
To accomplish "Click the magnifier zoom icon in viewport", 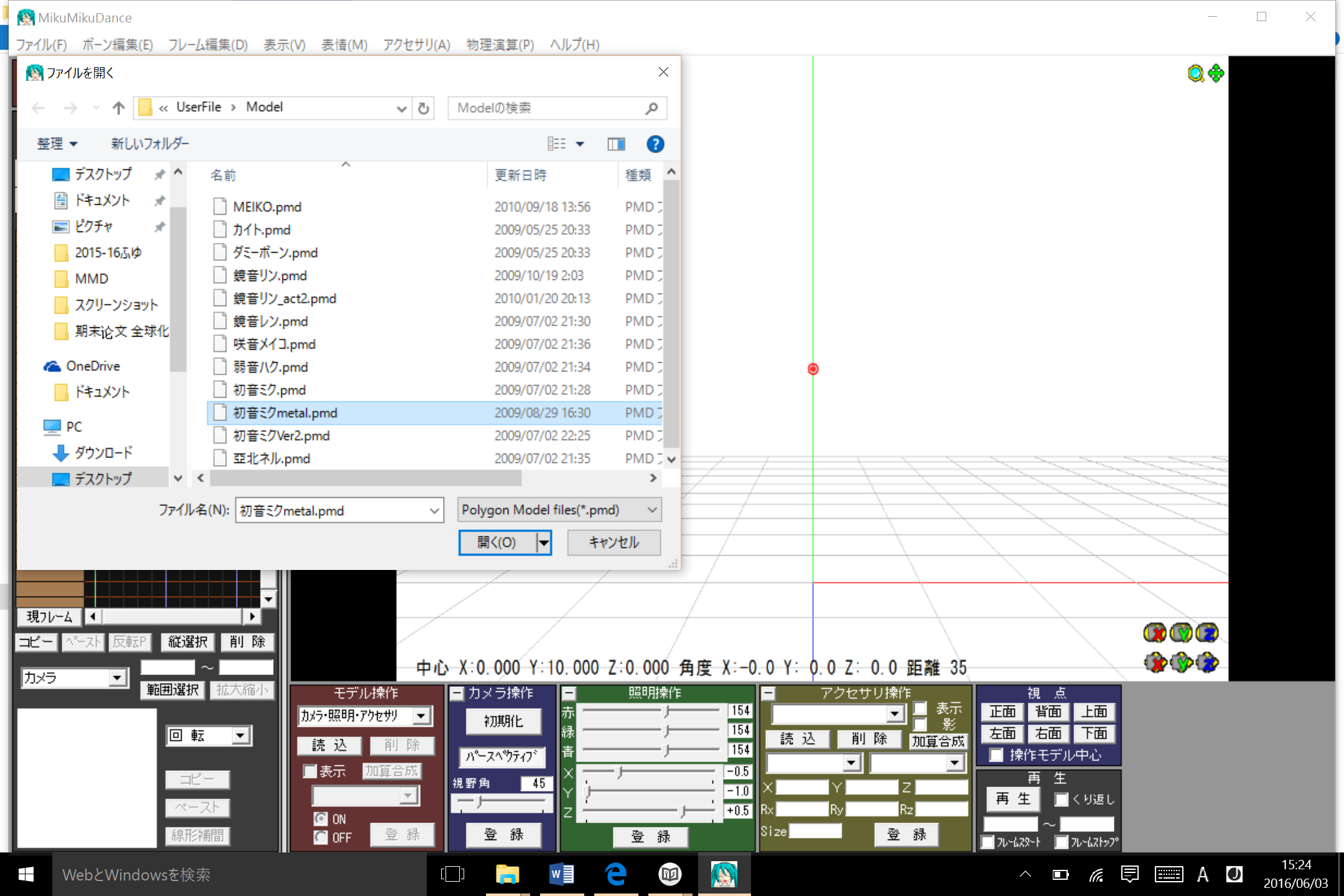I will 1195,73.
